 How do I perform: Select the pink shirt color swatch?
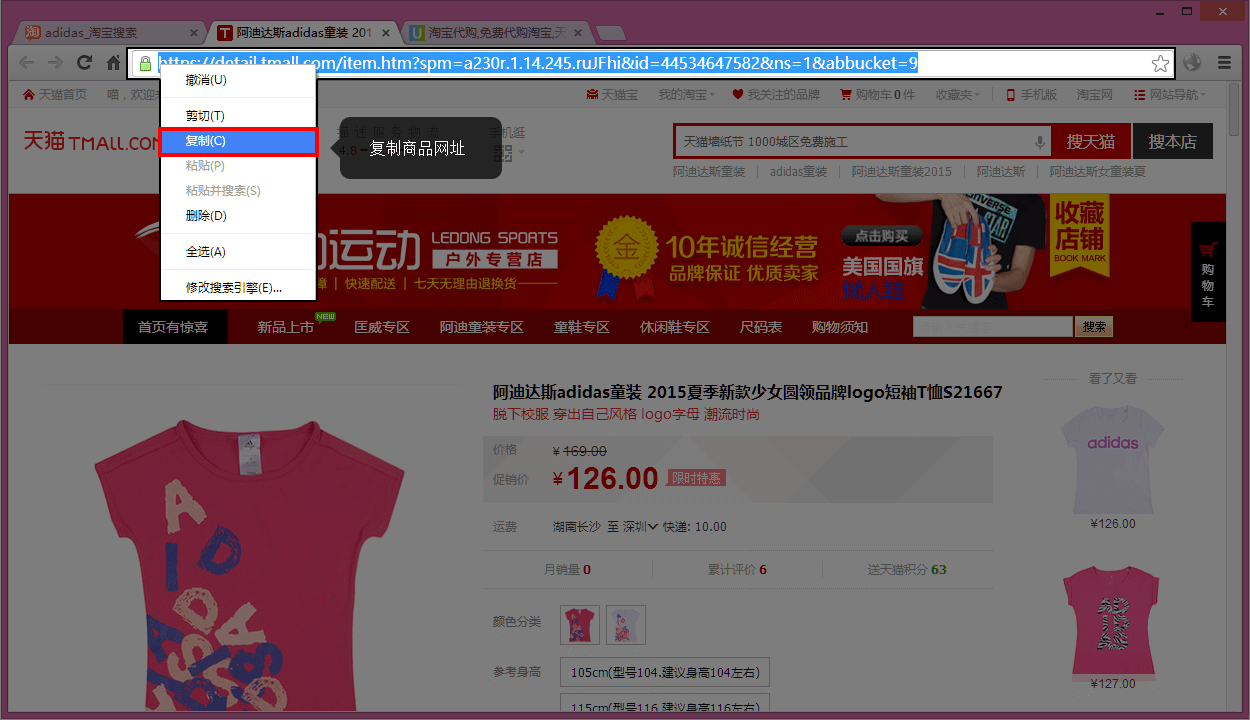(580, 625)
